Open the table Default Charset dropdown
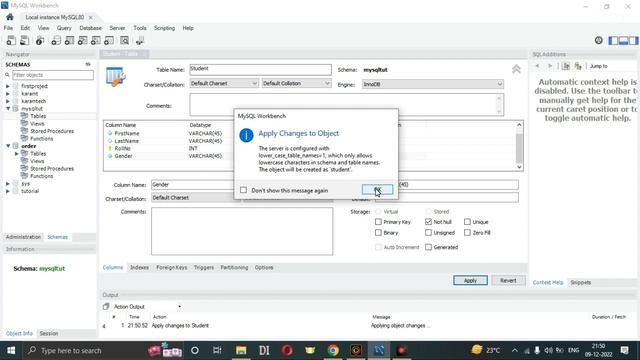The width and height of the screenshot is (640, 360). [x=224, y=83]
